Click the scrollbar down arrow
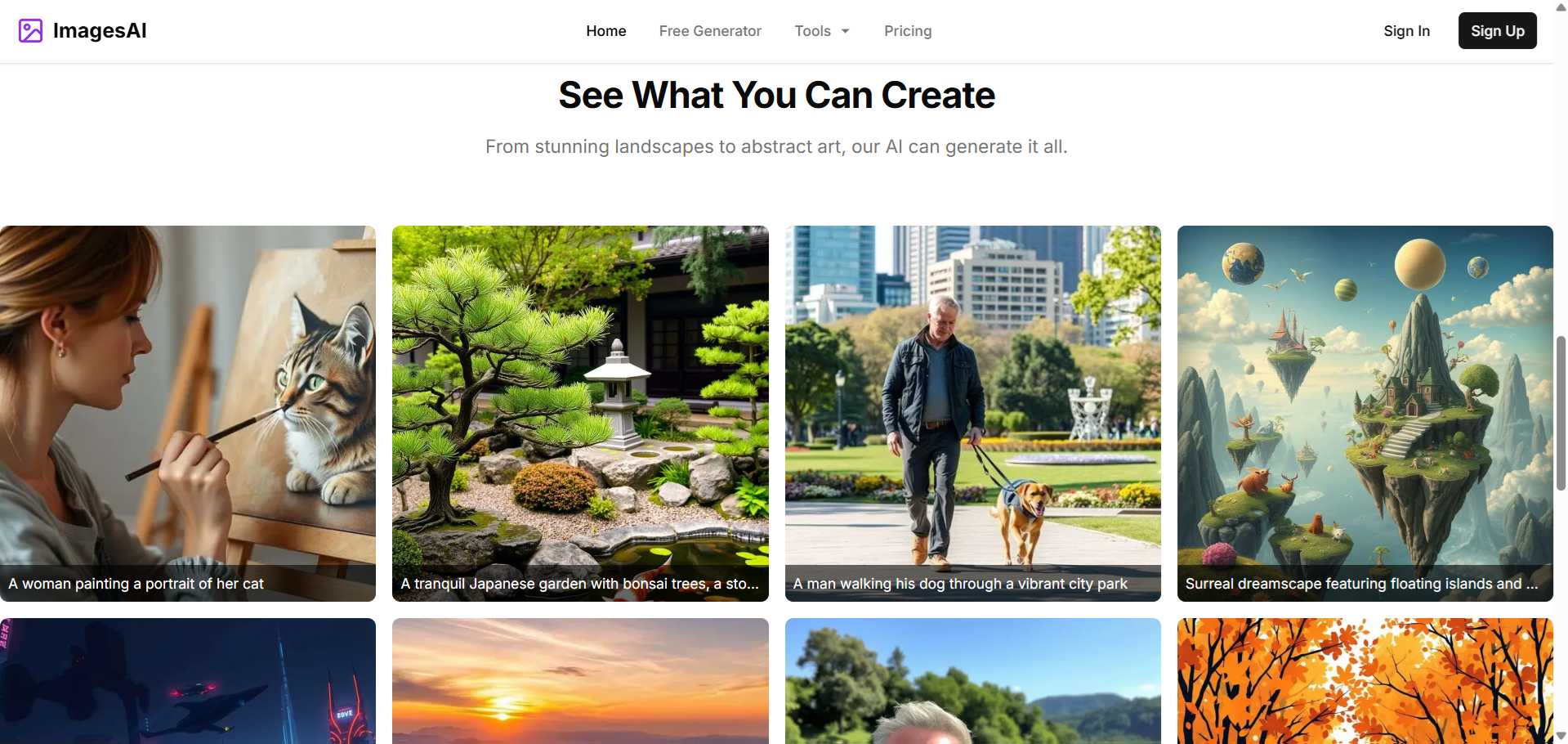This screenshot has height=744, width=1568. point(1561,736)
